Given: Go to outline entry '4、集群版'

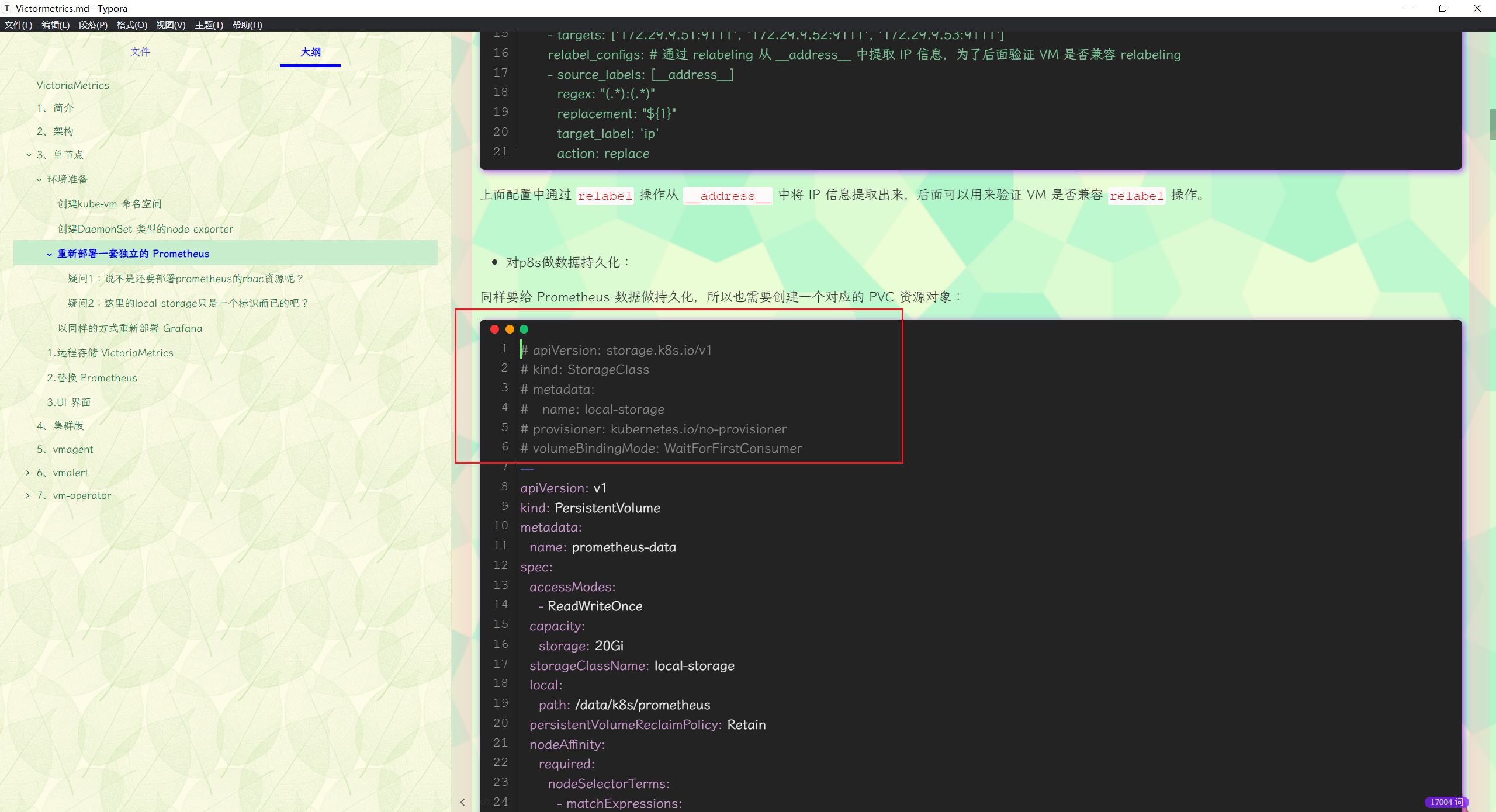Looking at the screenshot, I should tap(60, 426).
